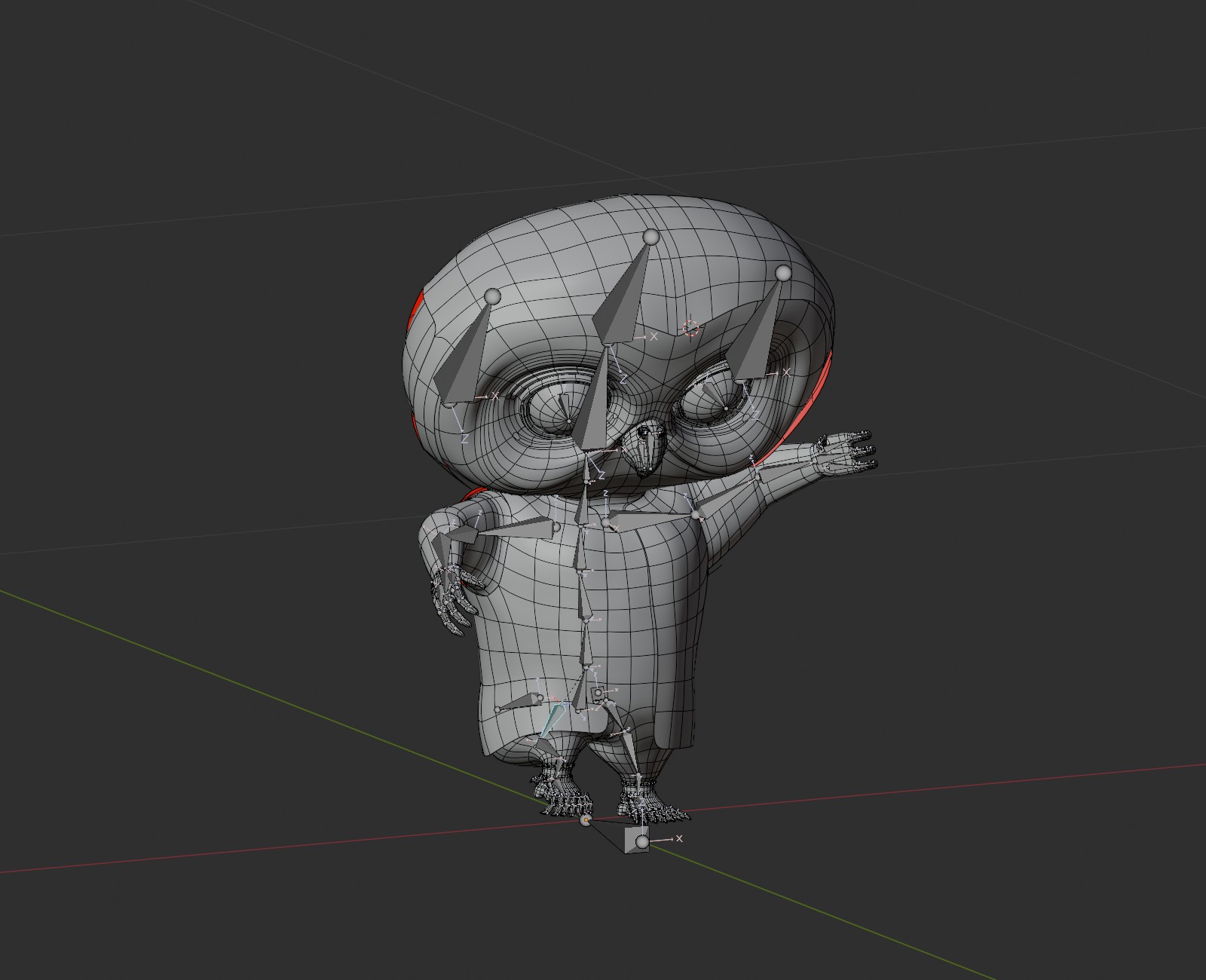Click the X axis label next to root bone
The image size is (1206, 980).
(679, 838)
